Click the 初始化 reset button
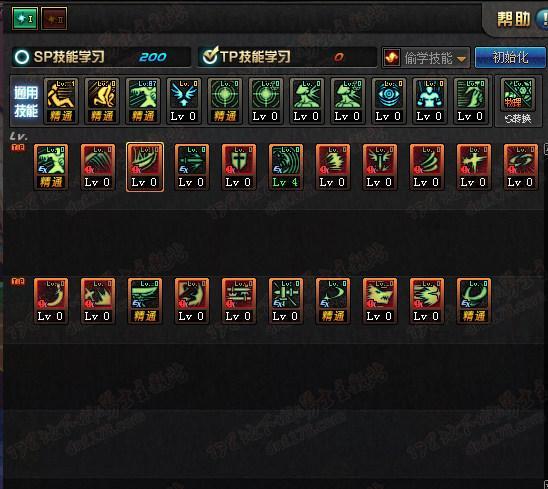The image size is (548, 489). click(x=510, y=57)
